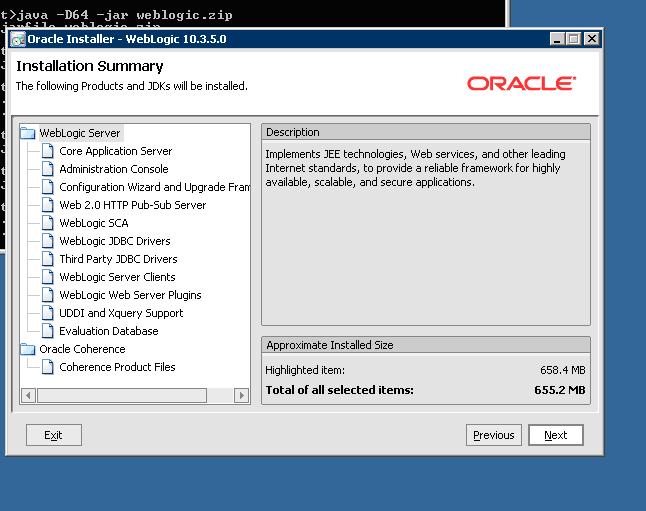Screen dimensions: 646x511
Task: Click the Oracle logo
Action: pyautogui.click(x=521, y=83)
